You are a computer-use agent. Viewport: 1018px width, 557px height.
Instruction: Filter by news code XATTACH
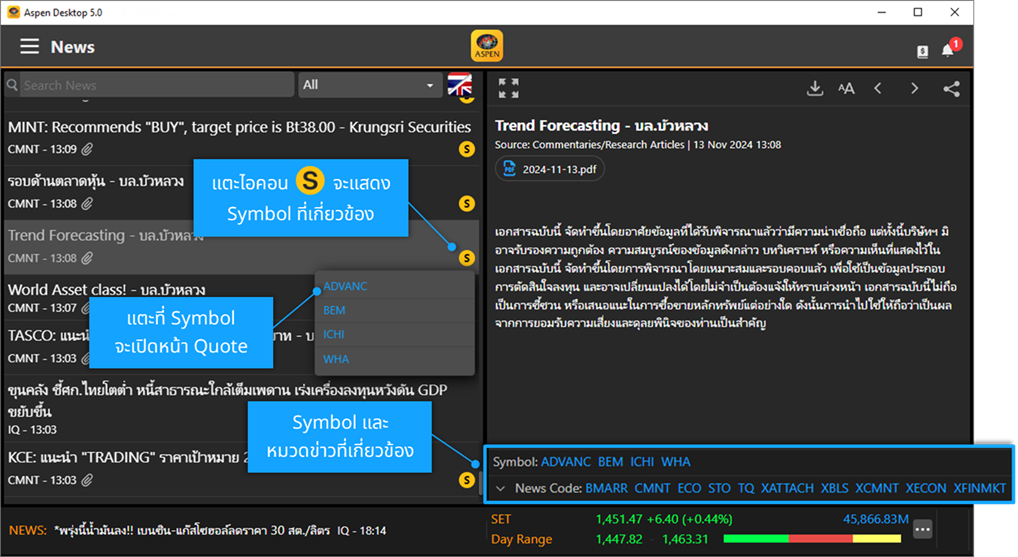tap(788, 488)
